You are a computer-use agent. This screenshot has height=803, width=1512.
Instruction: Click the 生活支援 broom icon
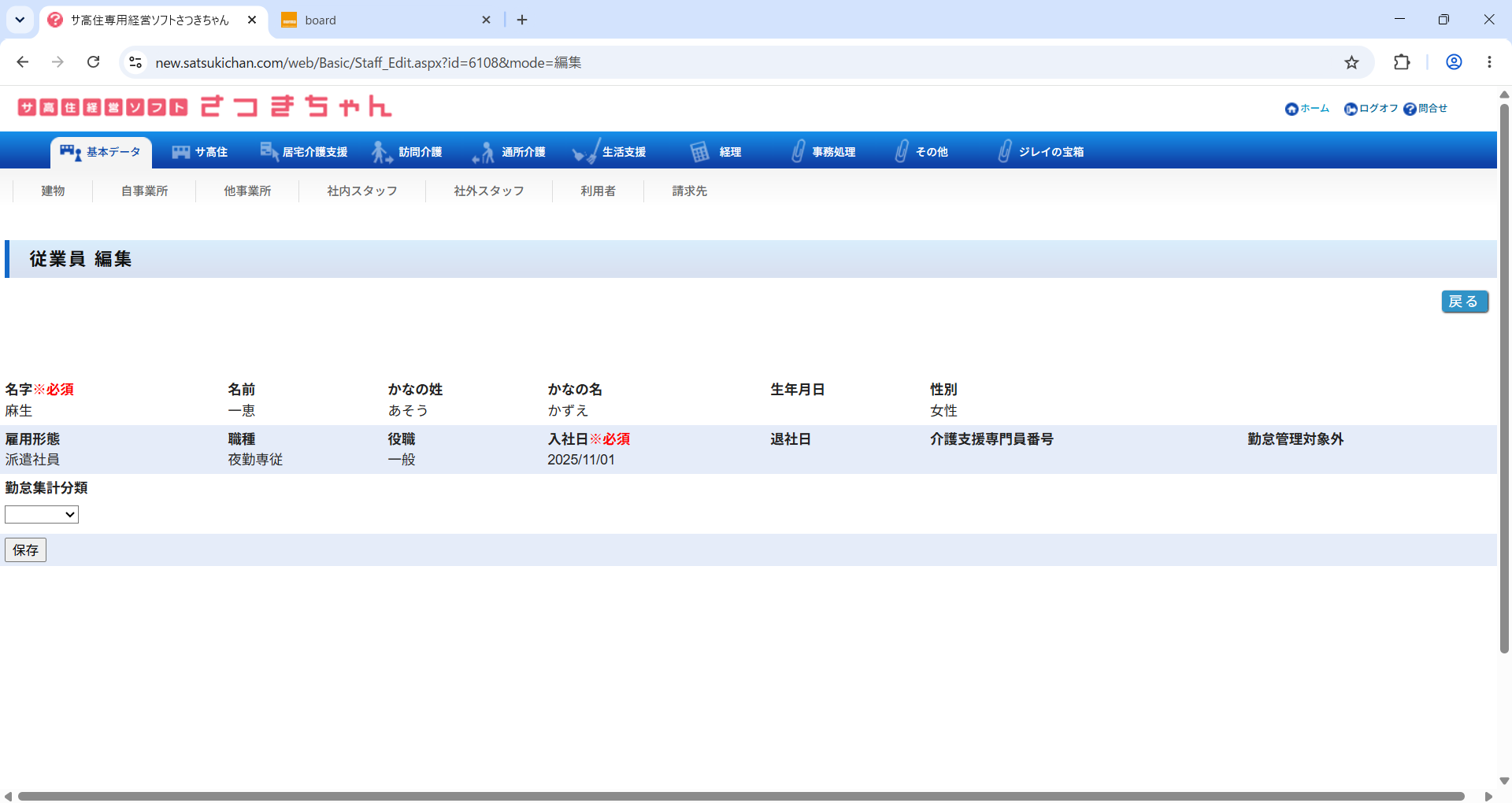pos(586,151)
